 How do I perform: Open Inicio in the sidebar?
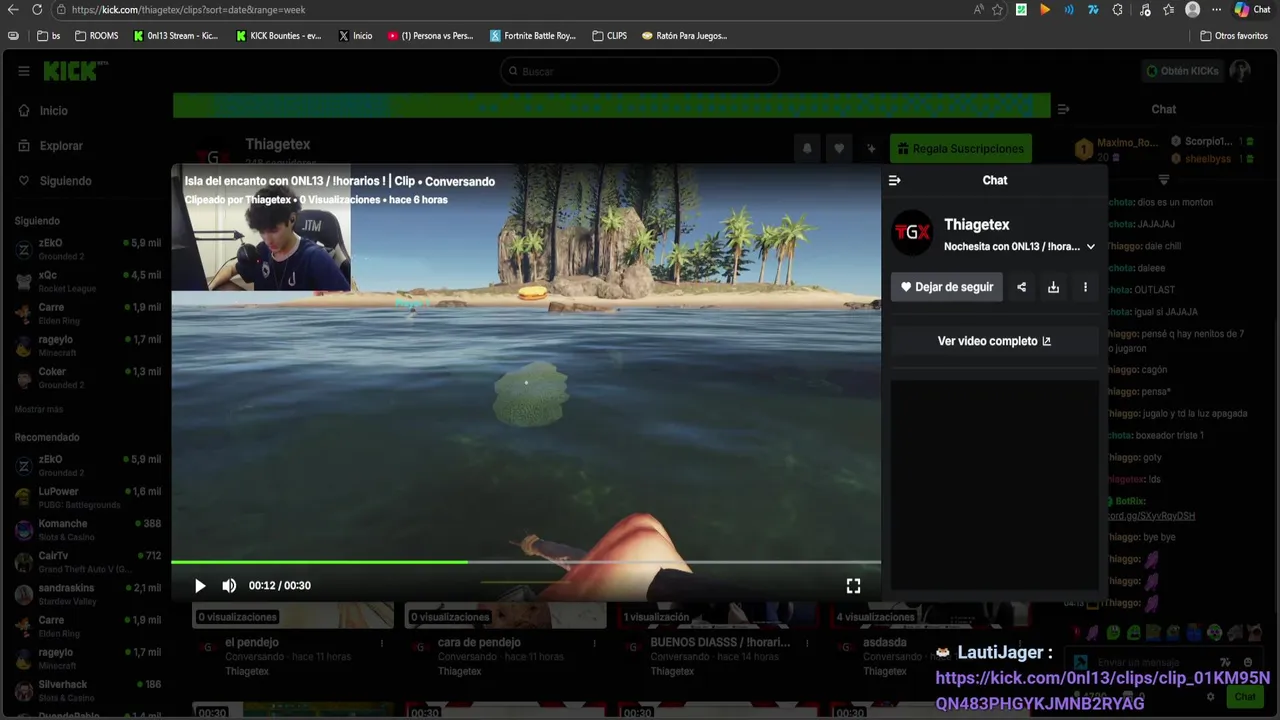click(44, 111)
